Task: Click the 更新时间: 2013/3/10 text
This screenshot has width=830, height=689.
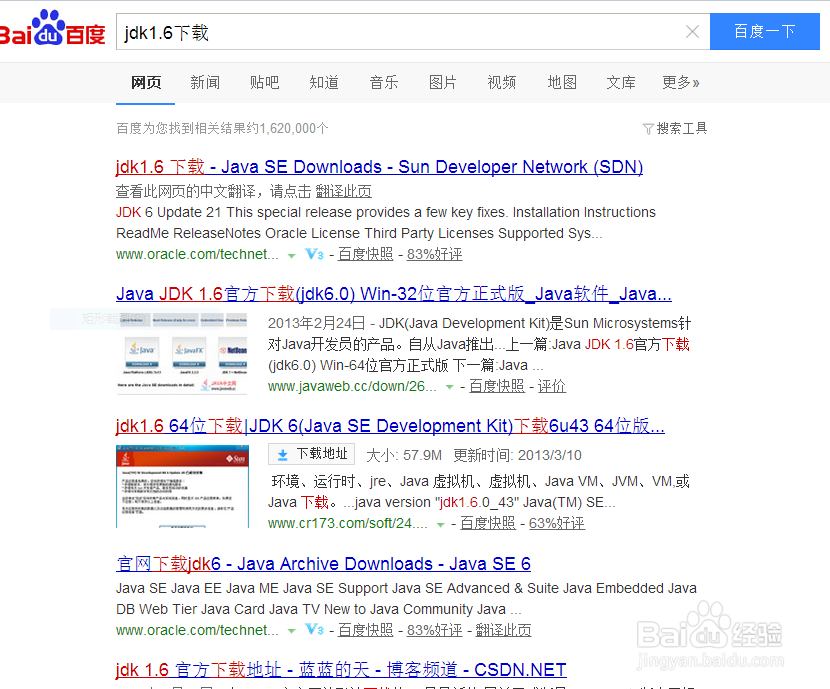Action: tap(517, 456)
